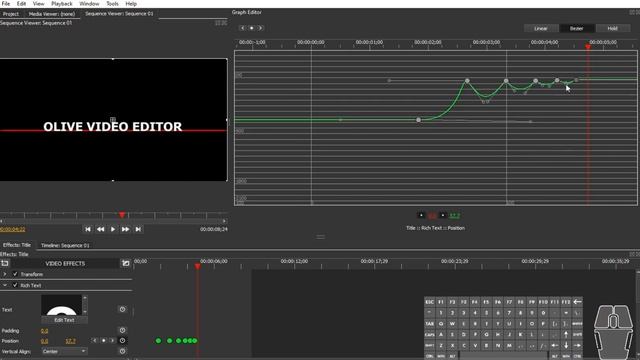Click the fast forward button in viewer
This screenshot has height=360, width=640.
point(125,229)
